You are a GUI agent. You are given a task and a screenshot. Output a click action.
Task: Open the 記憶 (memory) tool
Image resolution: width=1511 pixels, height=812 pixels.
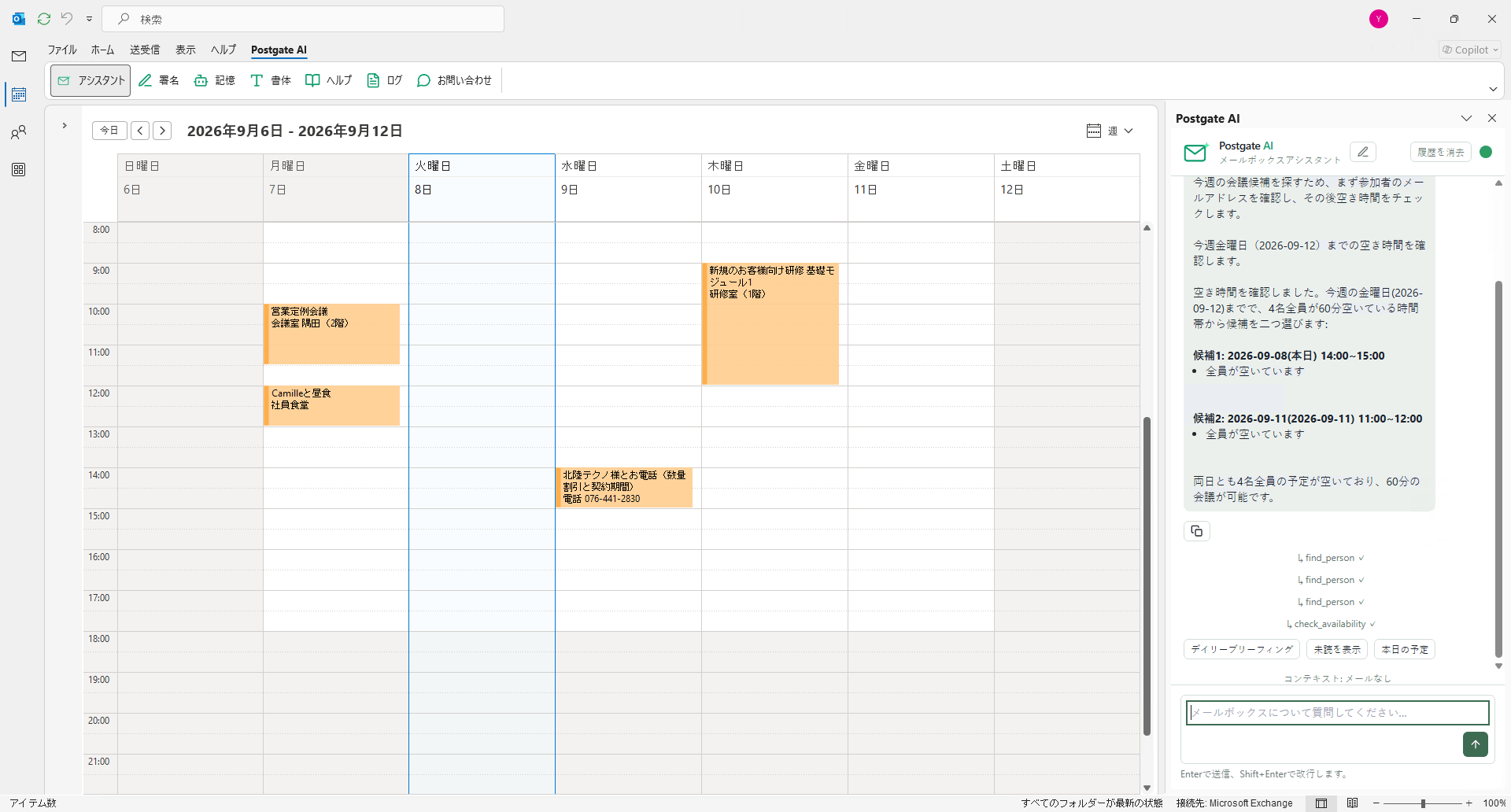pyautogui.click(x=215, y=80)
